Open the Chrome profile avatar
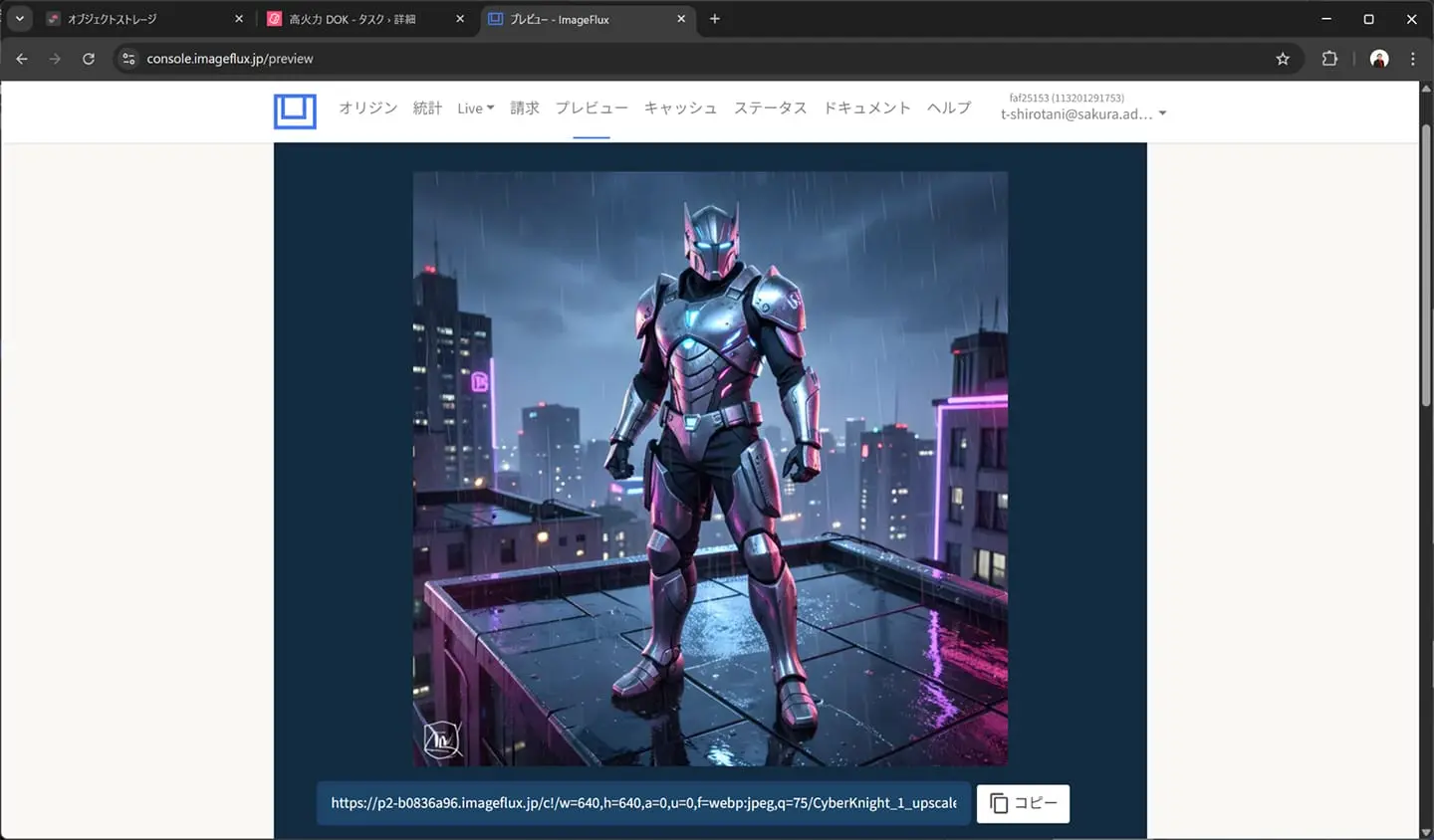 [1379, 59]
